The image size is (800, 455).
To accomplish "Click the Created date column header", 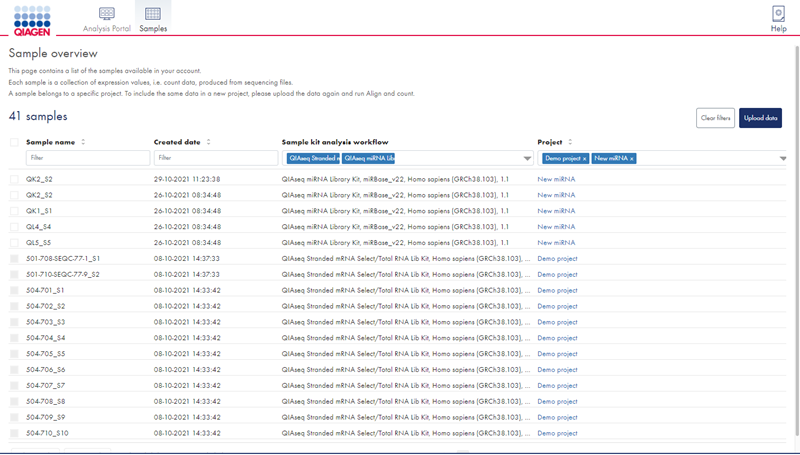I will click(x=177, y=142).
